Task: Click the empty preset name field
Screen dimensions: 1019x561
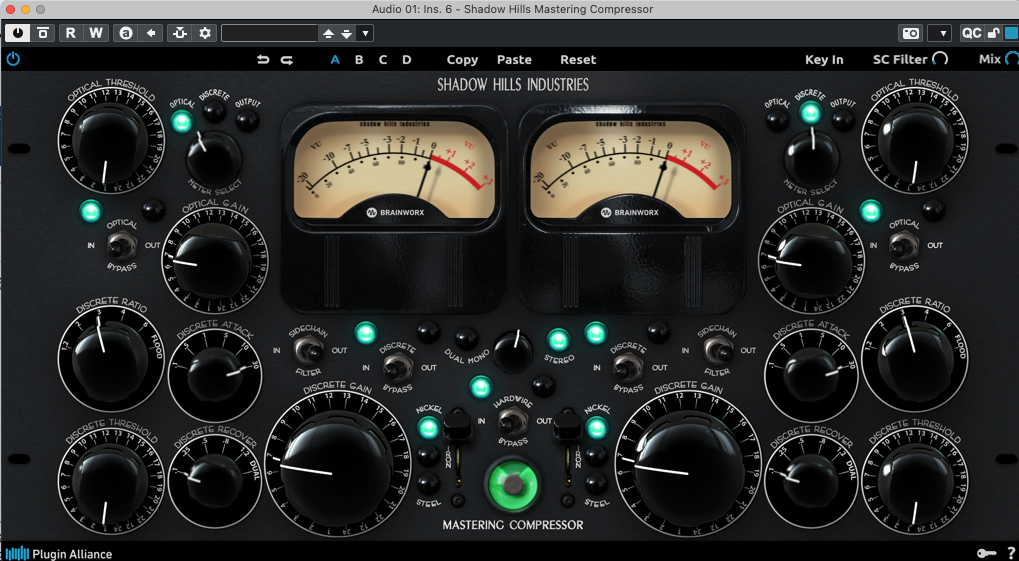Action: coord(269,33)
